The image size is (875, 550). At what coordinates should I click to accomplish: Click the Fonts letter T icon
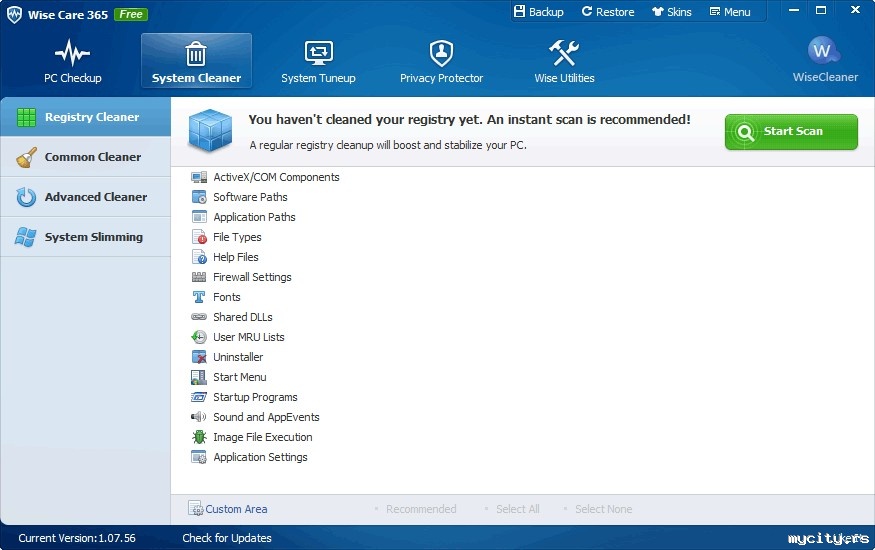tap(199, 297)
